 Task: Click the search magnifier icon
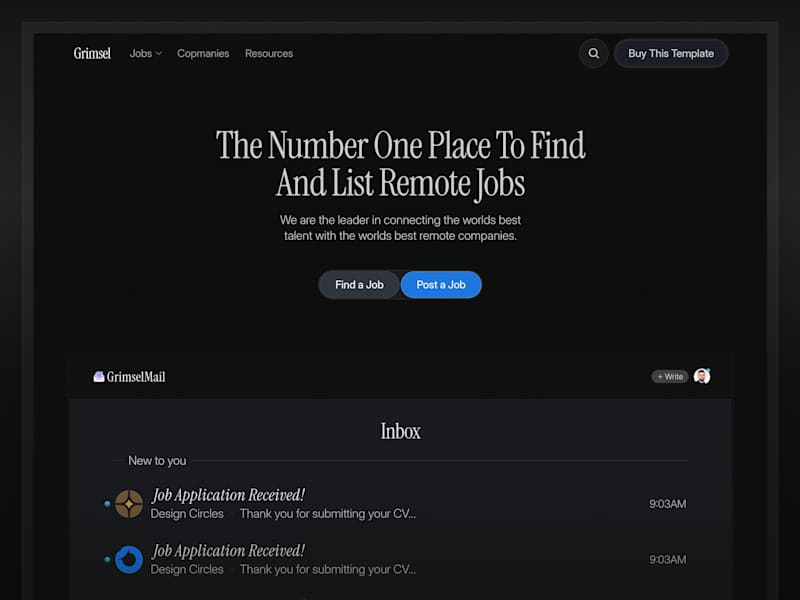click(x=593, y=53)
